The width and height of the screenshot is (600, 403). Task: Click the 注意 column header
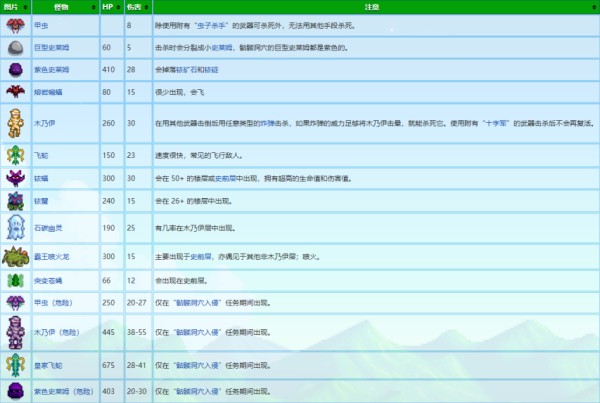pos(372,6)
